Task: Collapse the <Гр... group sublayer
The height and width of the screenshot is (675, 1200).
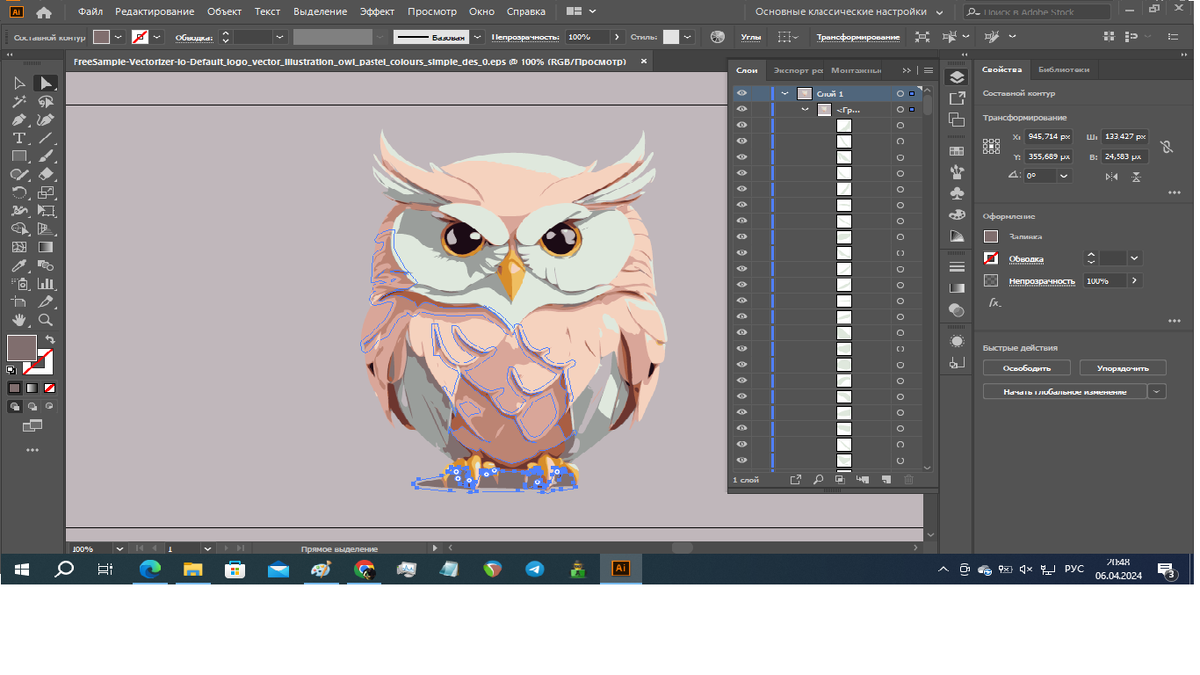Action: [x=805, y=110]
